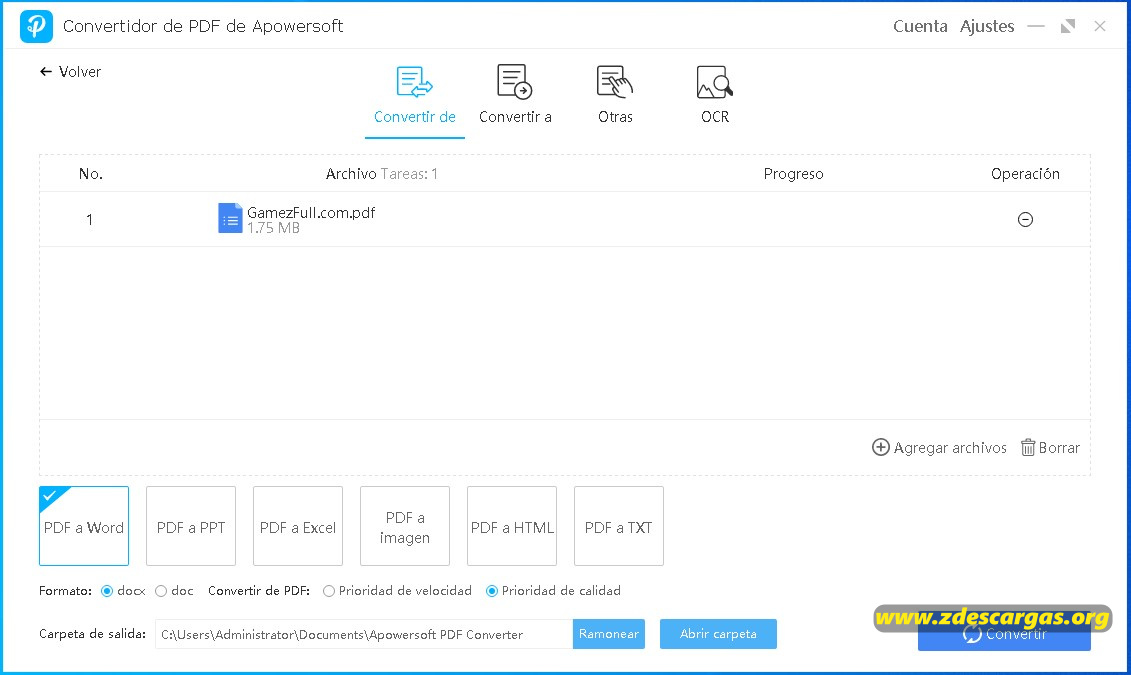Select the docx format radio button

pyautogui.click(x=107, y=591)
